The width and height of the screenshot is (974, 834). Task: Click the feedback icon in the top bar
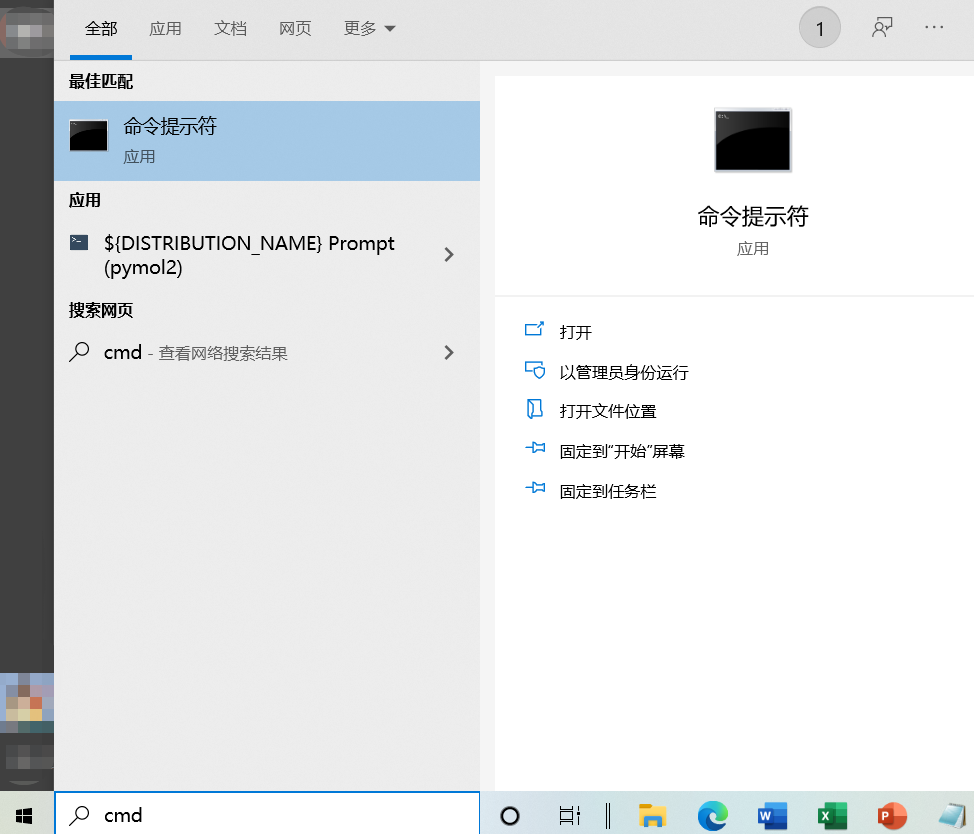[882, 27]
